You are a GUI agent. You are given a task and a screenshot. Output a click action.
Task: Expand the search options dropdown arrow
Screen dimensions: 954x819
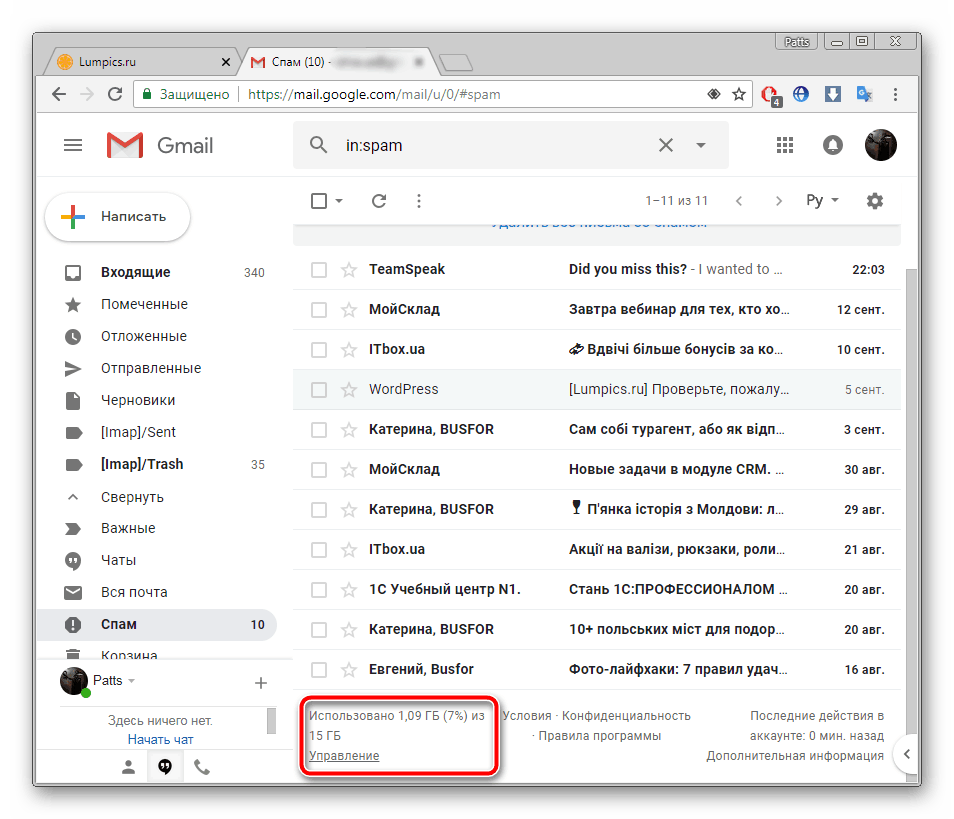point(701,145)
